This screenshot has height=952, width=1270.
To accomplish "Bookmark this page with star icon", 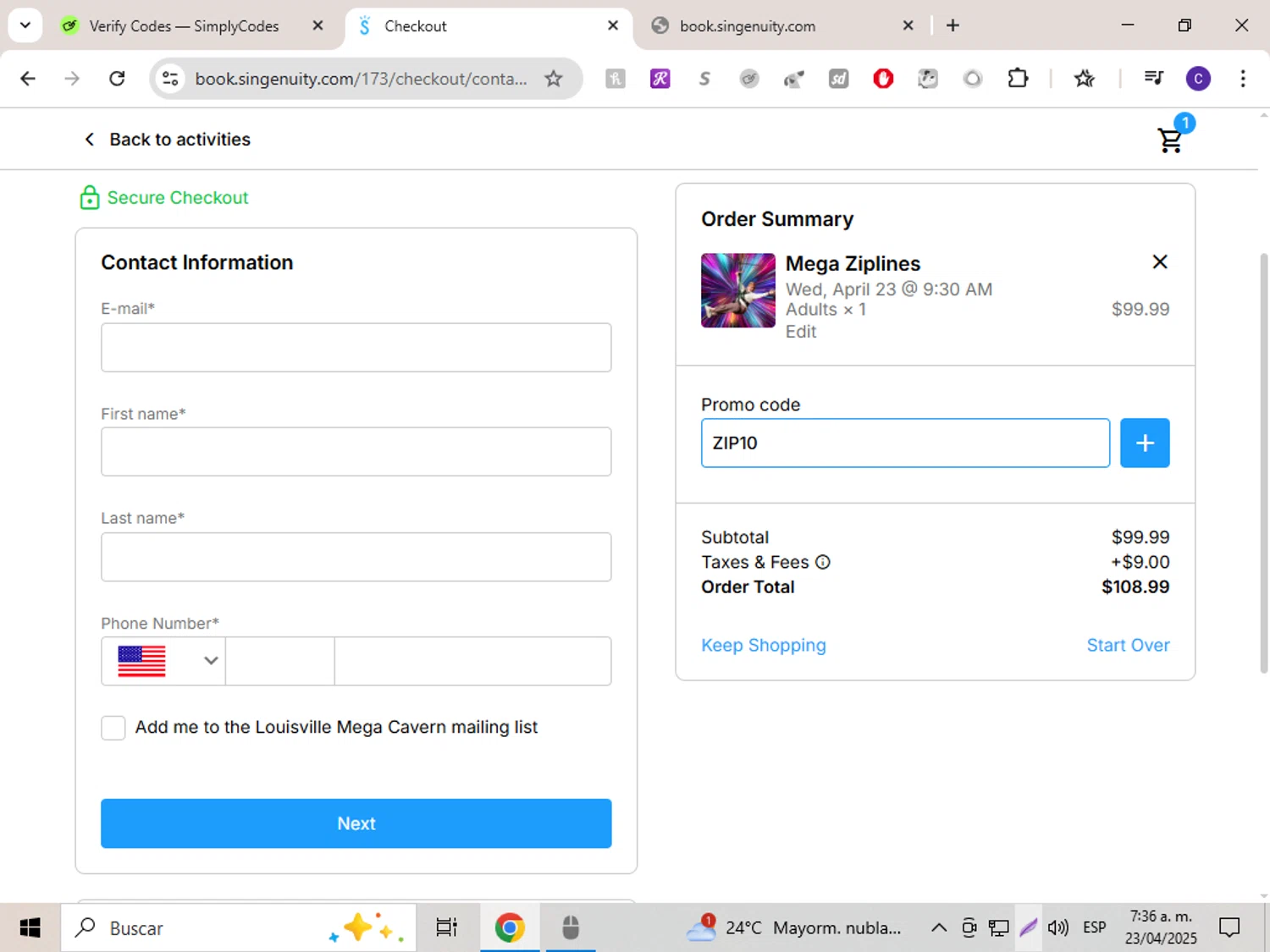I will [554, 79].
